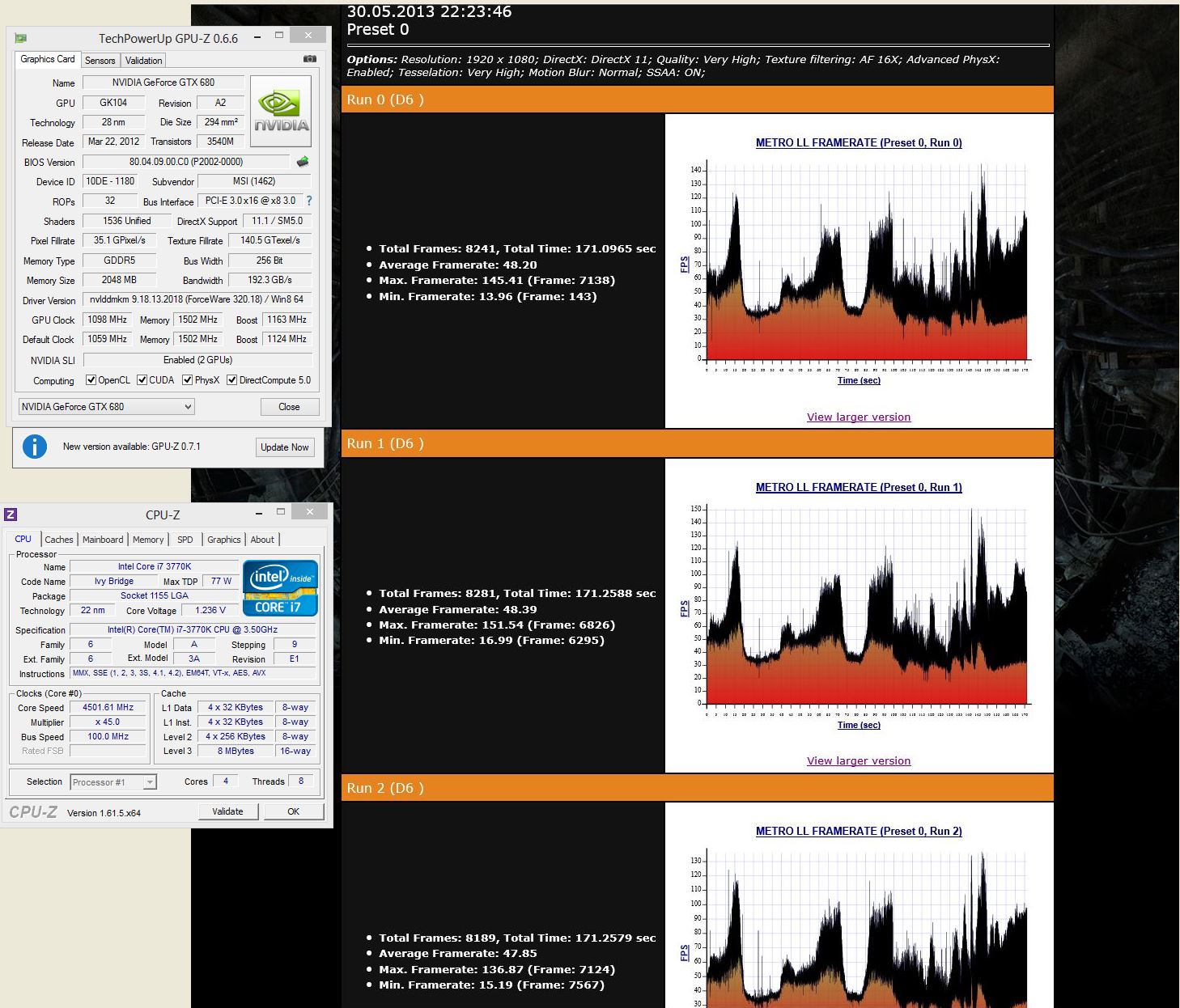Image resolution: width=1180 pixels, height=1008 pixels.
Task: Click the CPU-Z title bar Z icon
Action: (x=11, y=515)
